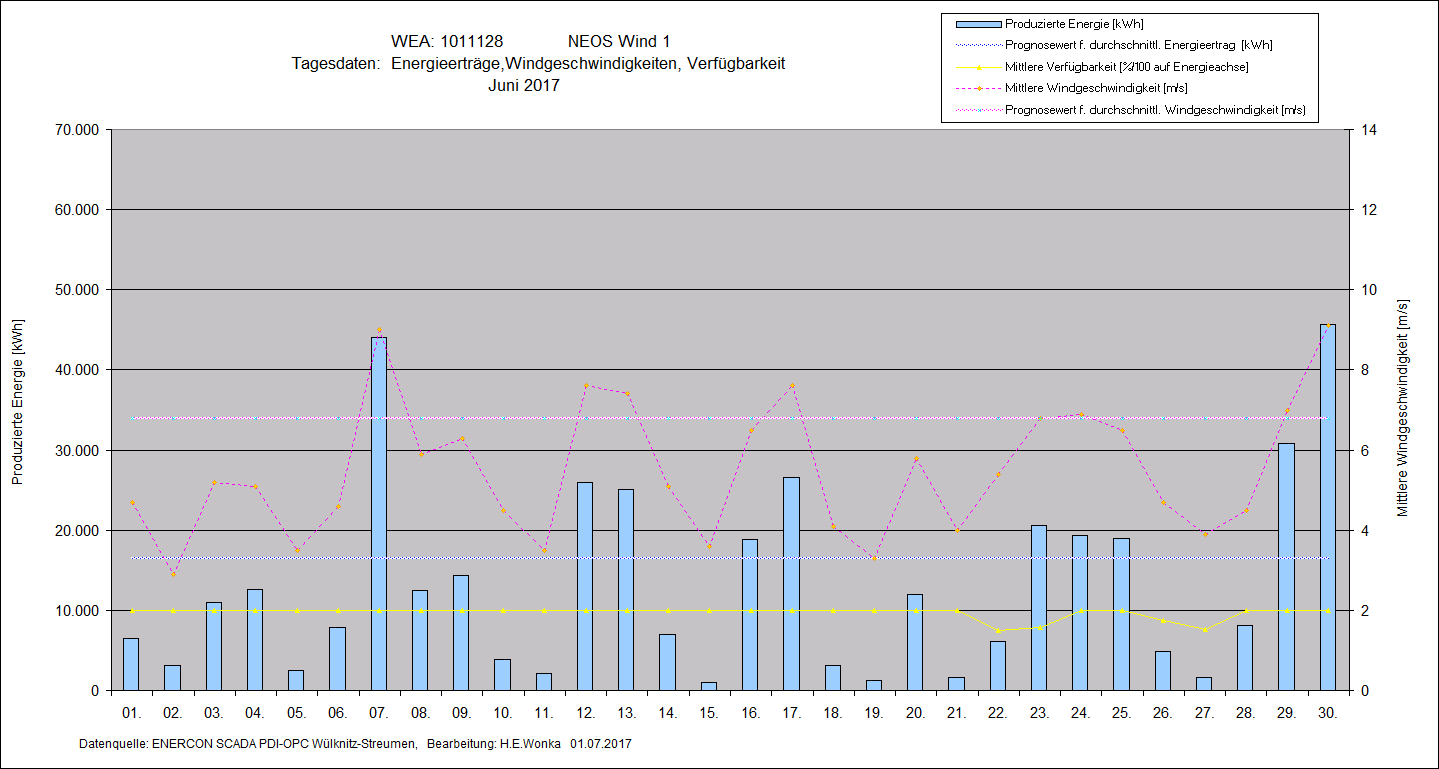Click the wind speed data point above day 02.
The image size is (1439, 769).
[x=173, y=574]
